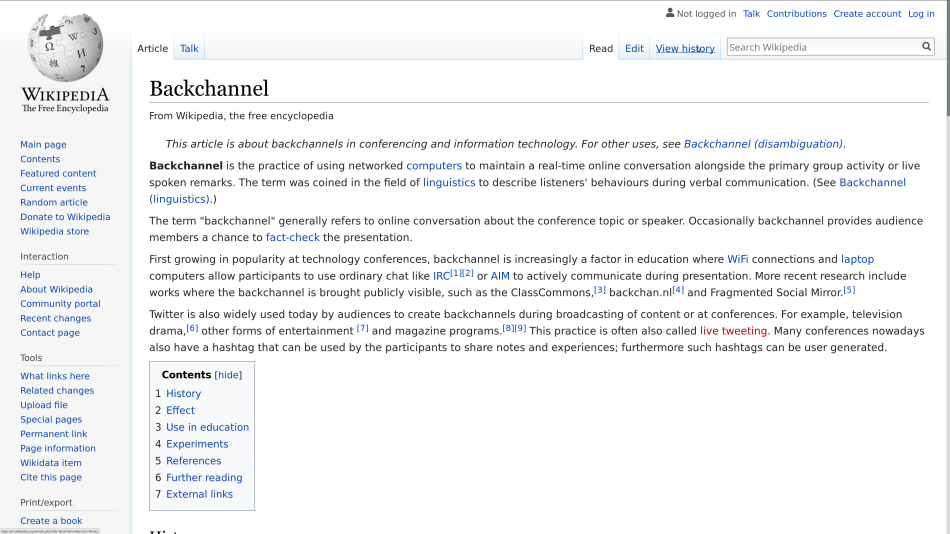The image size is (950, 534).
Task: Click Create account
Action: [867, 14]
